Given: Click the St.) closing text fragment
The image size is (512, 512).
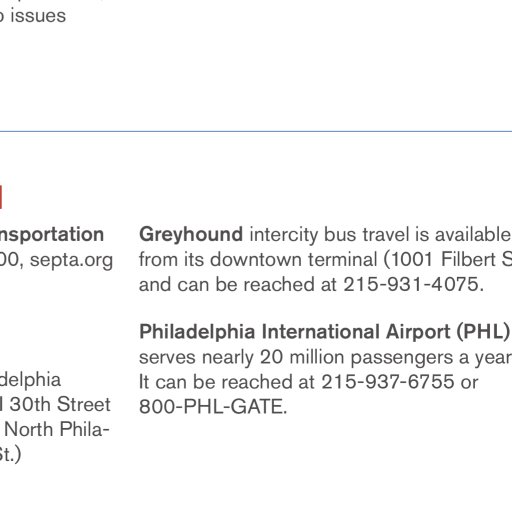Looking at the screenshot, I should click(x=10, y=454).
